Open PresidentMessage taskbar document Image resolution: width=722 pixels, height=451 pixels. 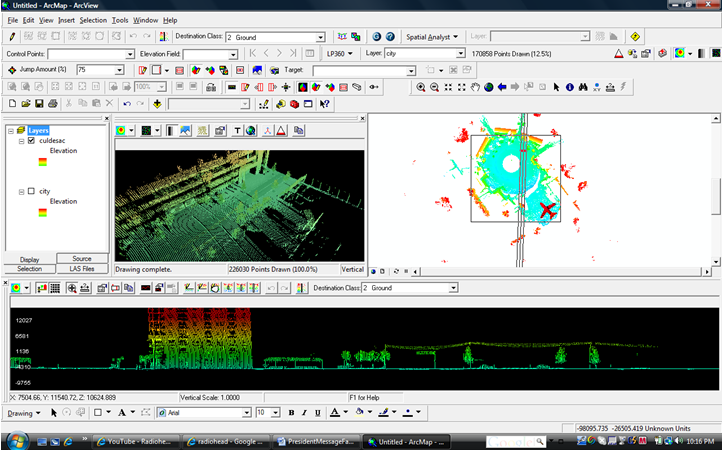pyautogui.click(x=316, y=441)
